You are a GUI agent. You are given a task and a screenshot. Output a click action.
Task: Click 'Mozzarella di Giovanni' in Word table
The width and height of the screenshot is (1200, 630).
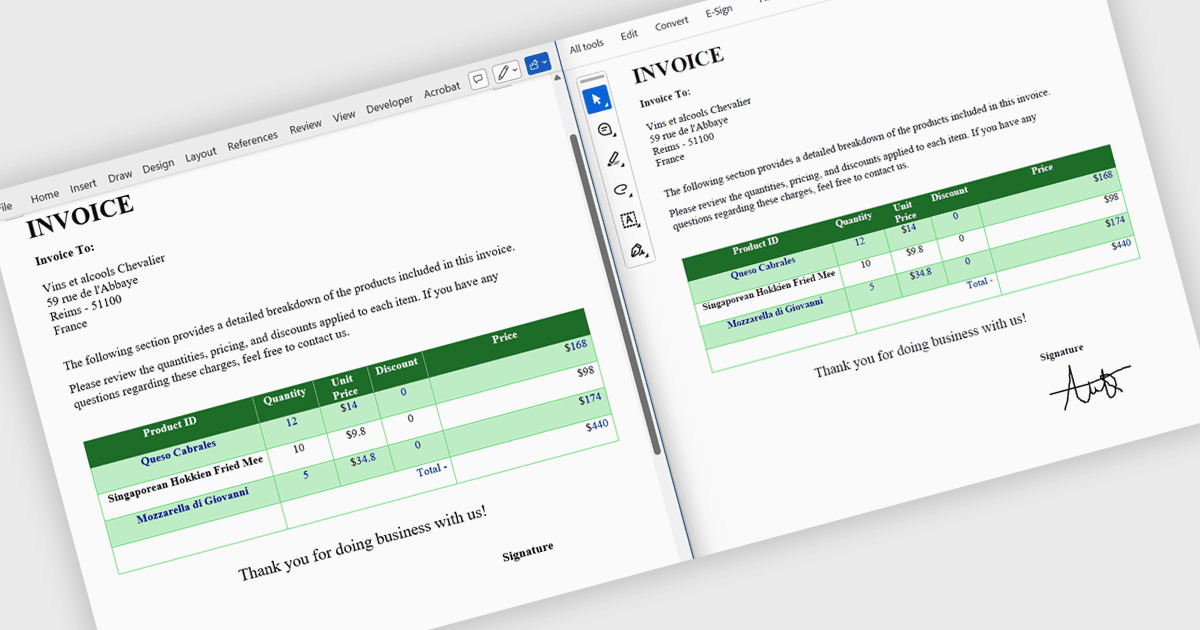pos(193,505)
